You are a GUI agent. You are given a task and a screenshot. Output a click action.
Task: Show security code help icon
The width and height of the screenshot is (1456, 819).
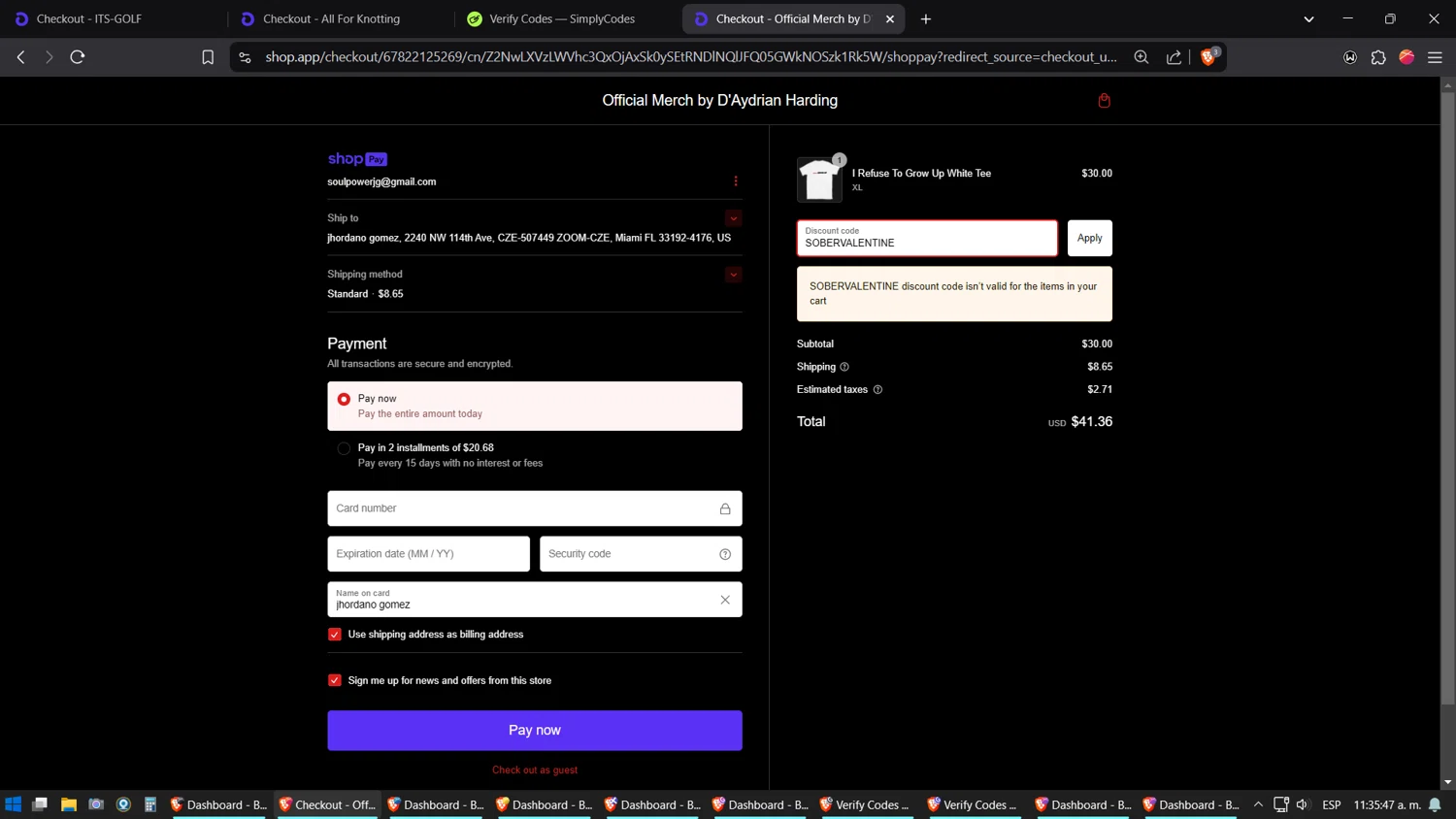point(725,554)
